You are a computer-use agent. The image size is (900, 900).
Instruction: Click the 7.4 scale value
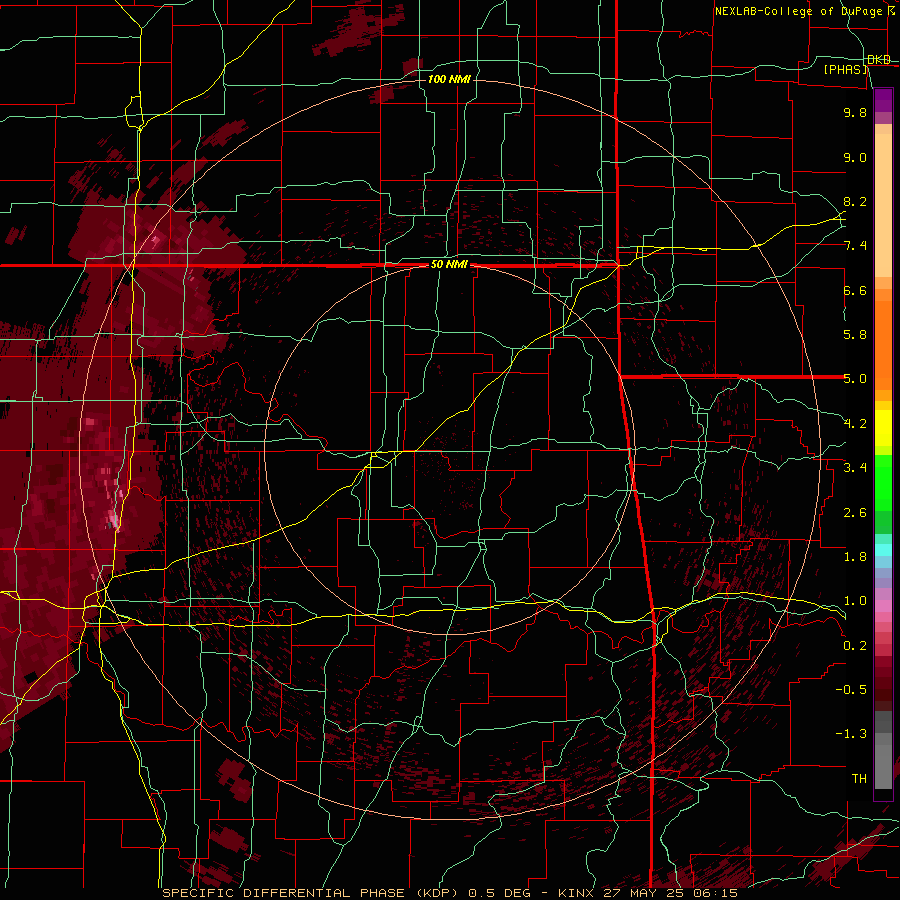point(855,246)
